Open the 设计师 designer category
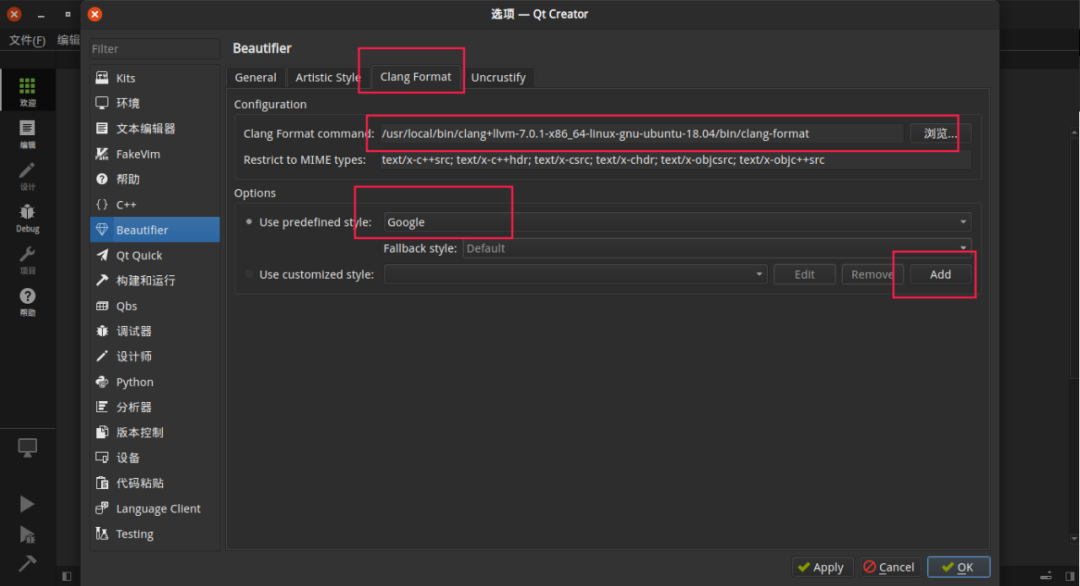 pos(155,357)
